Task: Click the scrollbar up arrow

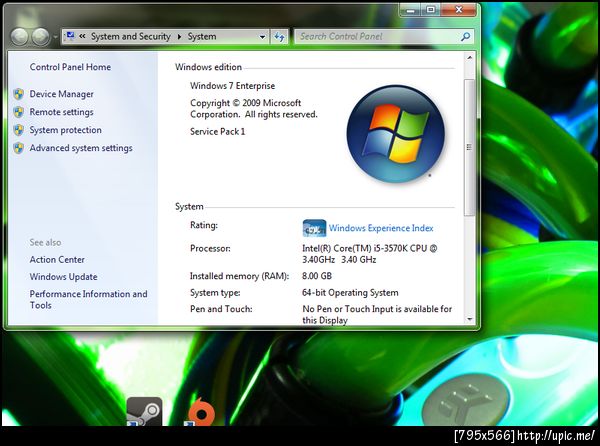Action: click(470, 58)
